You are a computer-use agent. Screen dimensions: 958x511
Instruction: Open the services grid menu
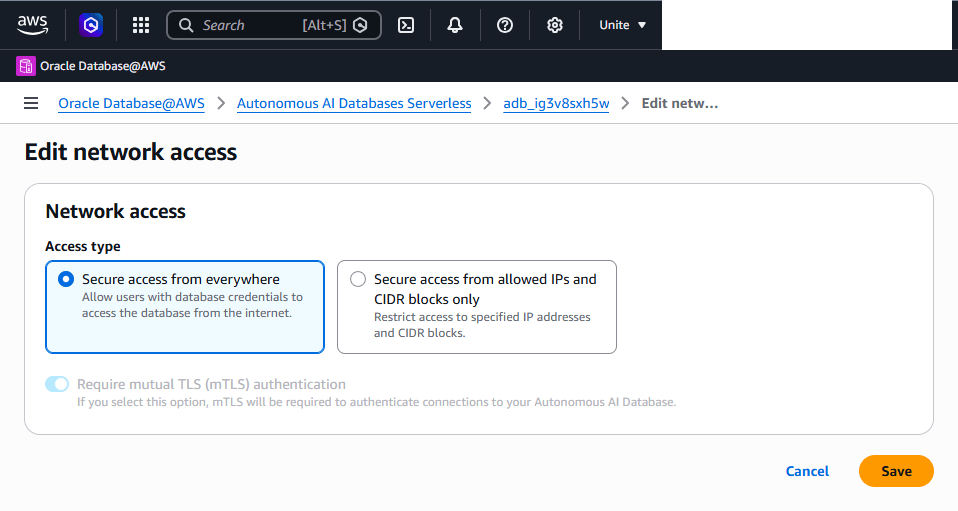(x=141, y=25)
